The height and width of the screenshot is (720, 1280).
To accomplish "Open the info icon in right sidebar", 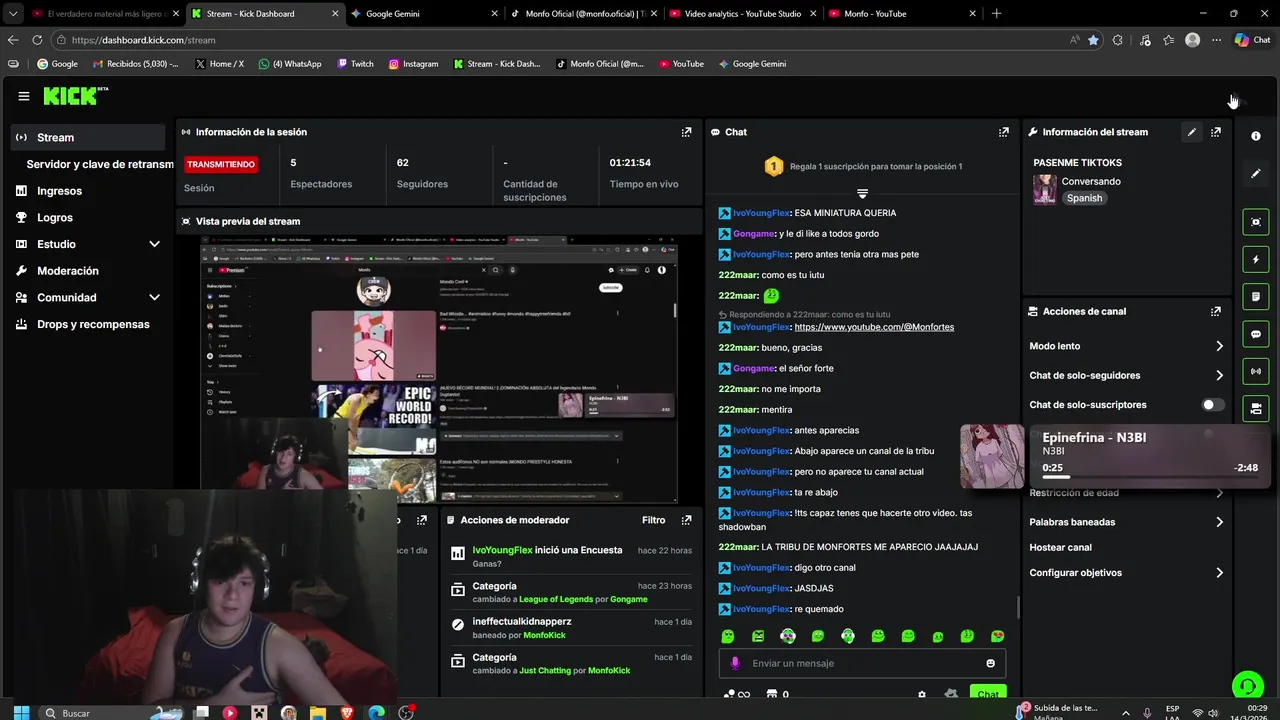I will (1256, 136).
